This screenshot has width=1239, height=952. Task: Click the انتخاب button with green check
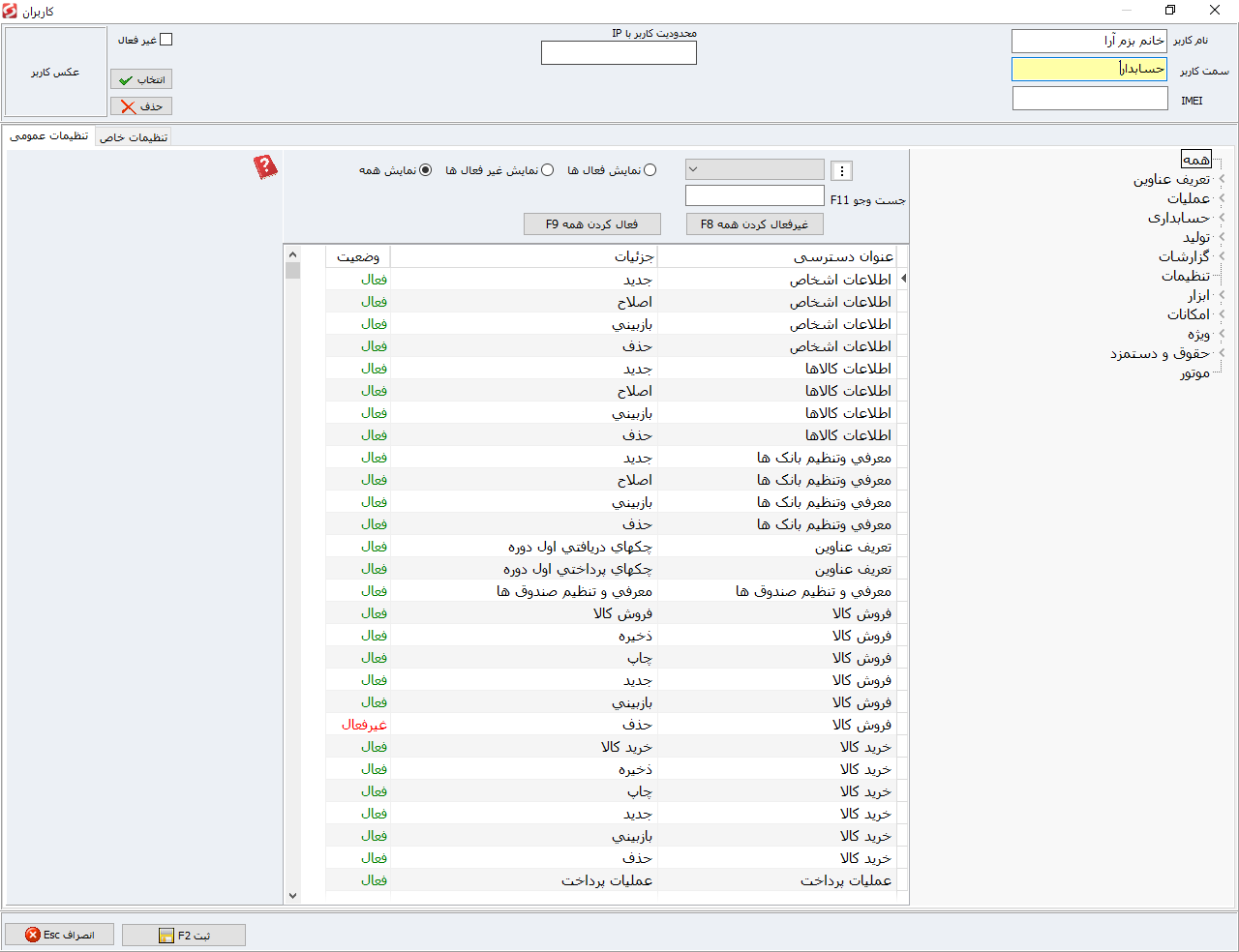141,79
